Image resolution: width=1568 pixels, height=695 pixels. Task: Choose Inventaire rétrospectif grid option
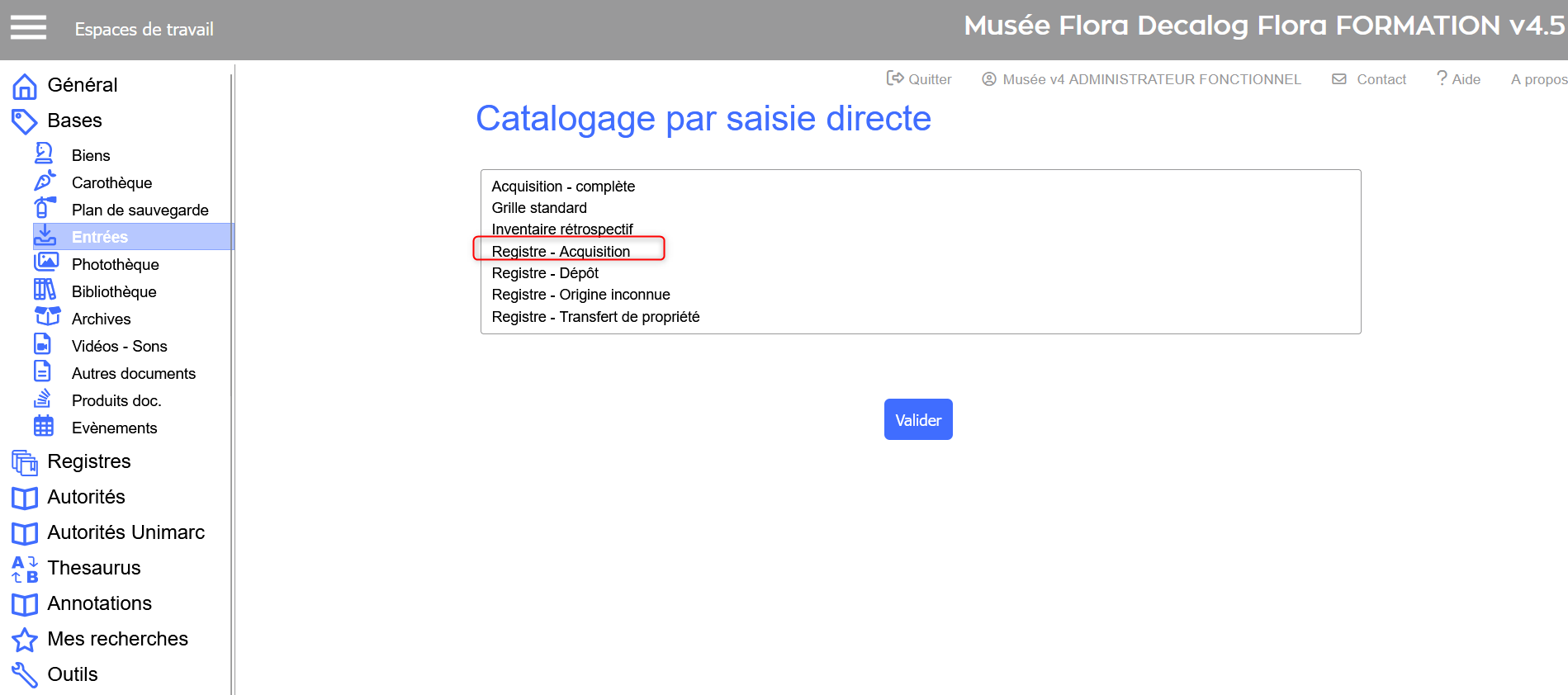pyautogui.click(x=562, y=229)
